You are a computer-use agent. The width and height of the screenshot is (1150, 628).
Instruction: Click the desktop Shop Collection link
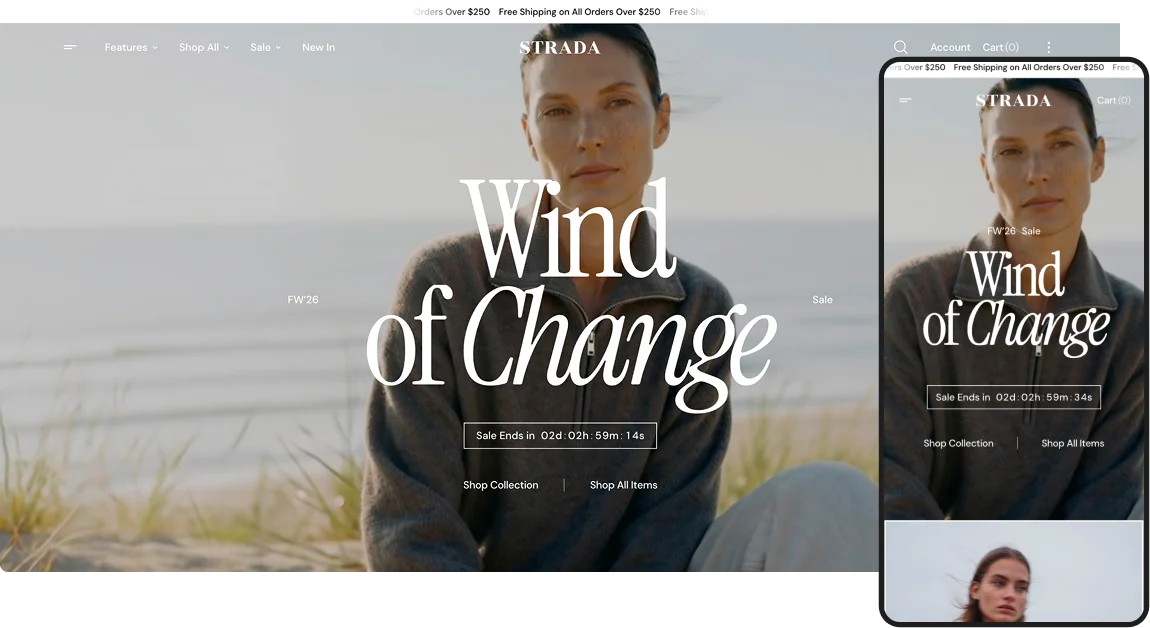(x=500, y=485)
